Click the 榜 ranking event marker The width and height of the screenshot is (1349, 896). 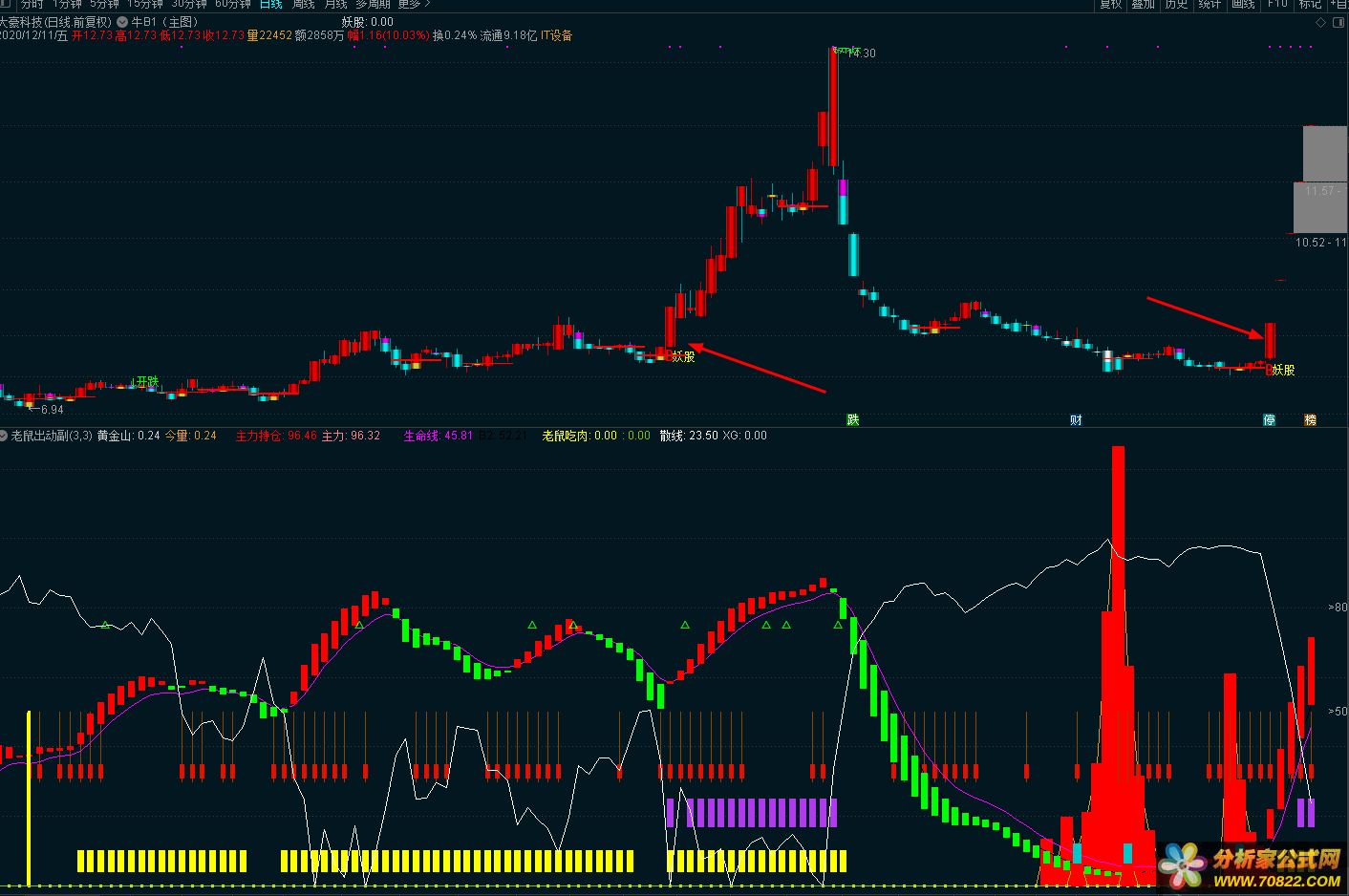point(1310,419)
